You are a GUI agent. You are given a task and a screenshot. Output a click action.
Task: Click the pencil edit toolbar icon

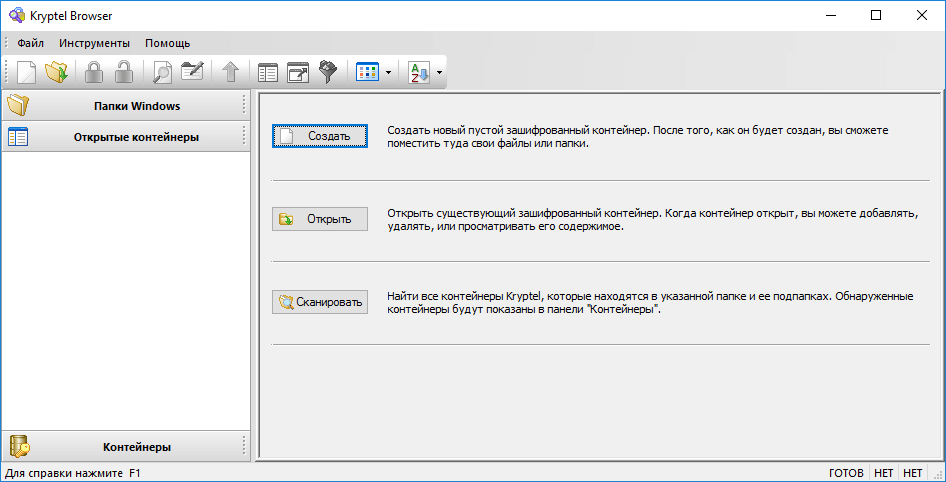point(192,72)
